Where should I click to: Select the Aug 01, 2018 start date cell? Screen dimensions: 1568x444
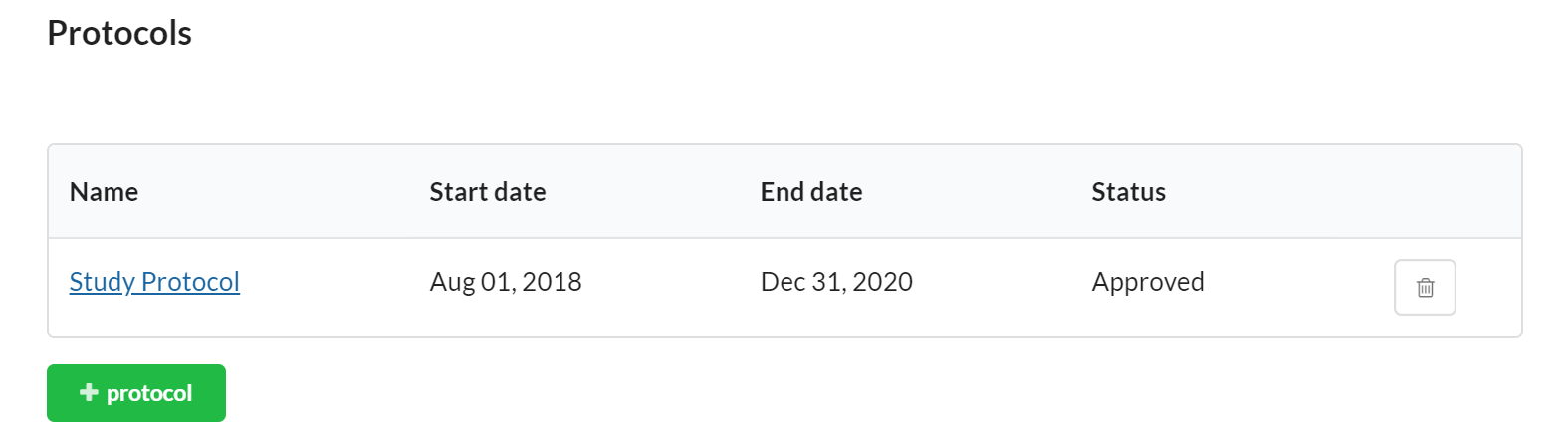tap(506, 283)
